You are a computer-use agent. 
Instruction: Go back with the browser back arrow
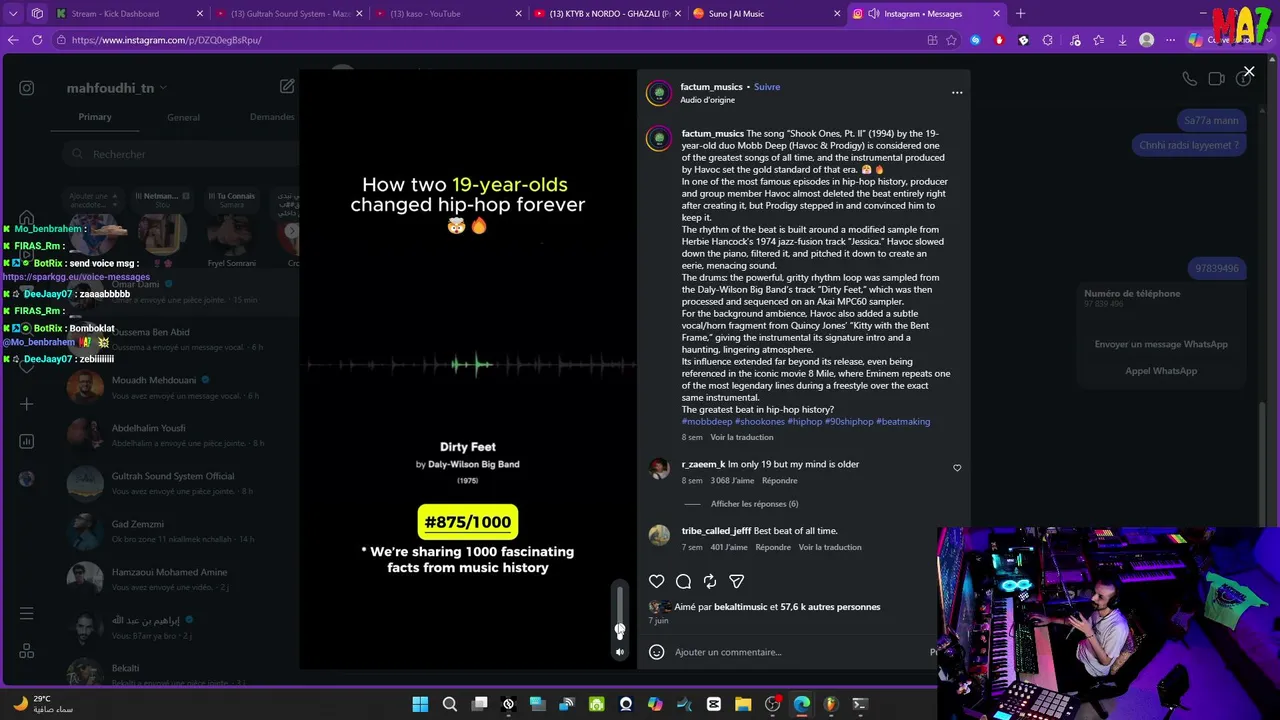pos(13,40)
